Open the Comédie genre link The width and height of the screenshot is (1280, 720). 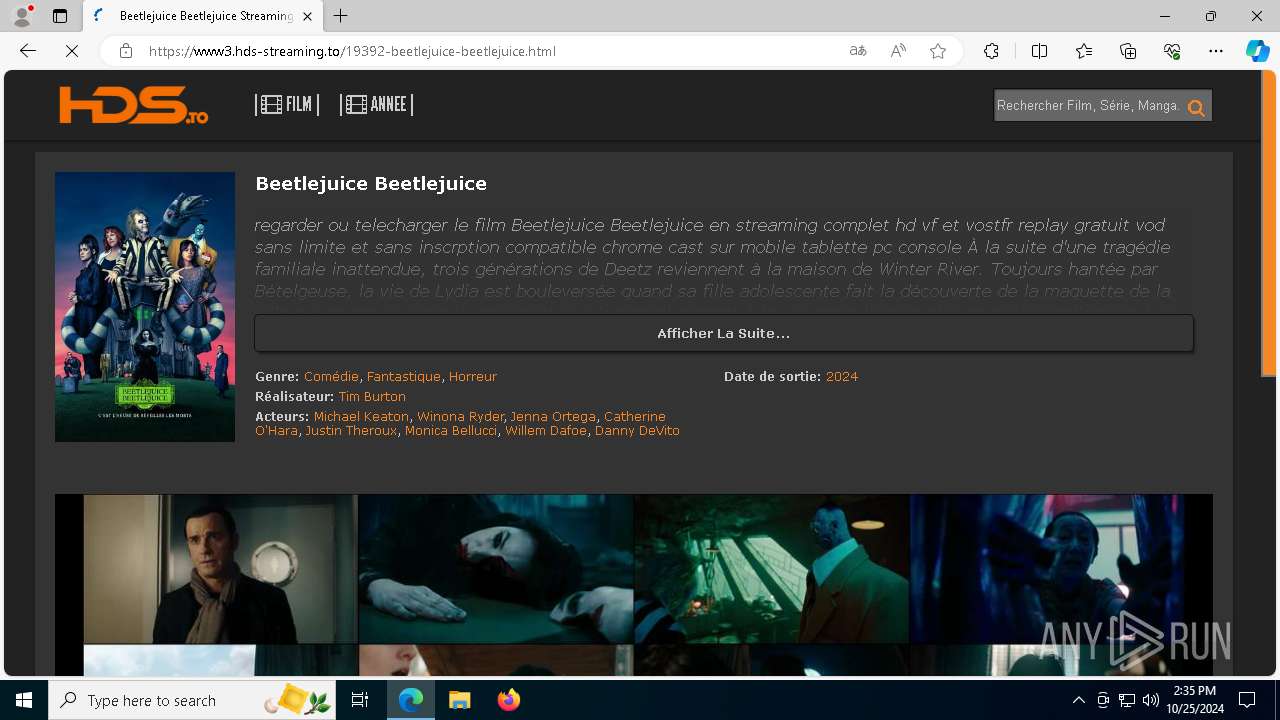(331, 377)
